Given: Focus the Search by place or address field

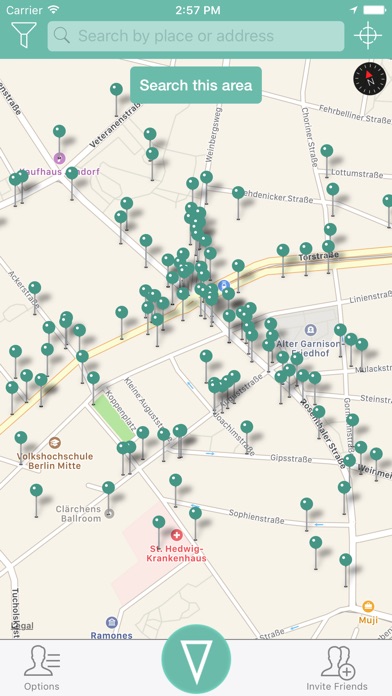Looking at the screenshot, I should 196,36.
